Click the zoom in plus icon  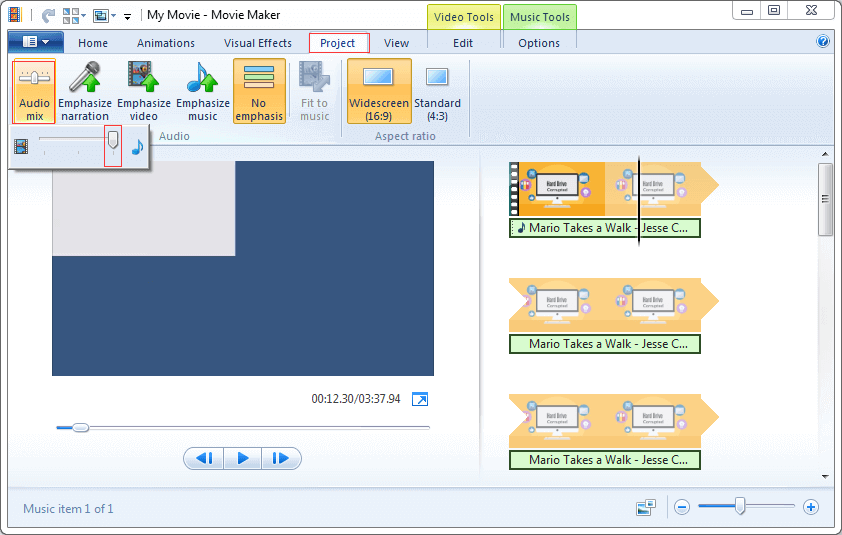811,507
